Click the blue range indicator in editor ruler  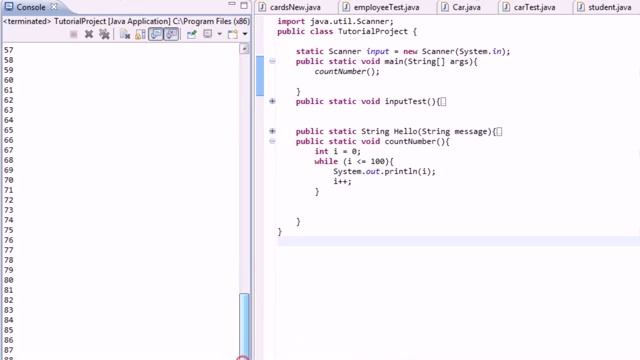tap(260, 76)
